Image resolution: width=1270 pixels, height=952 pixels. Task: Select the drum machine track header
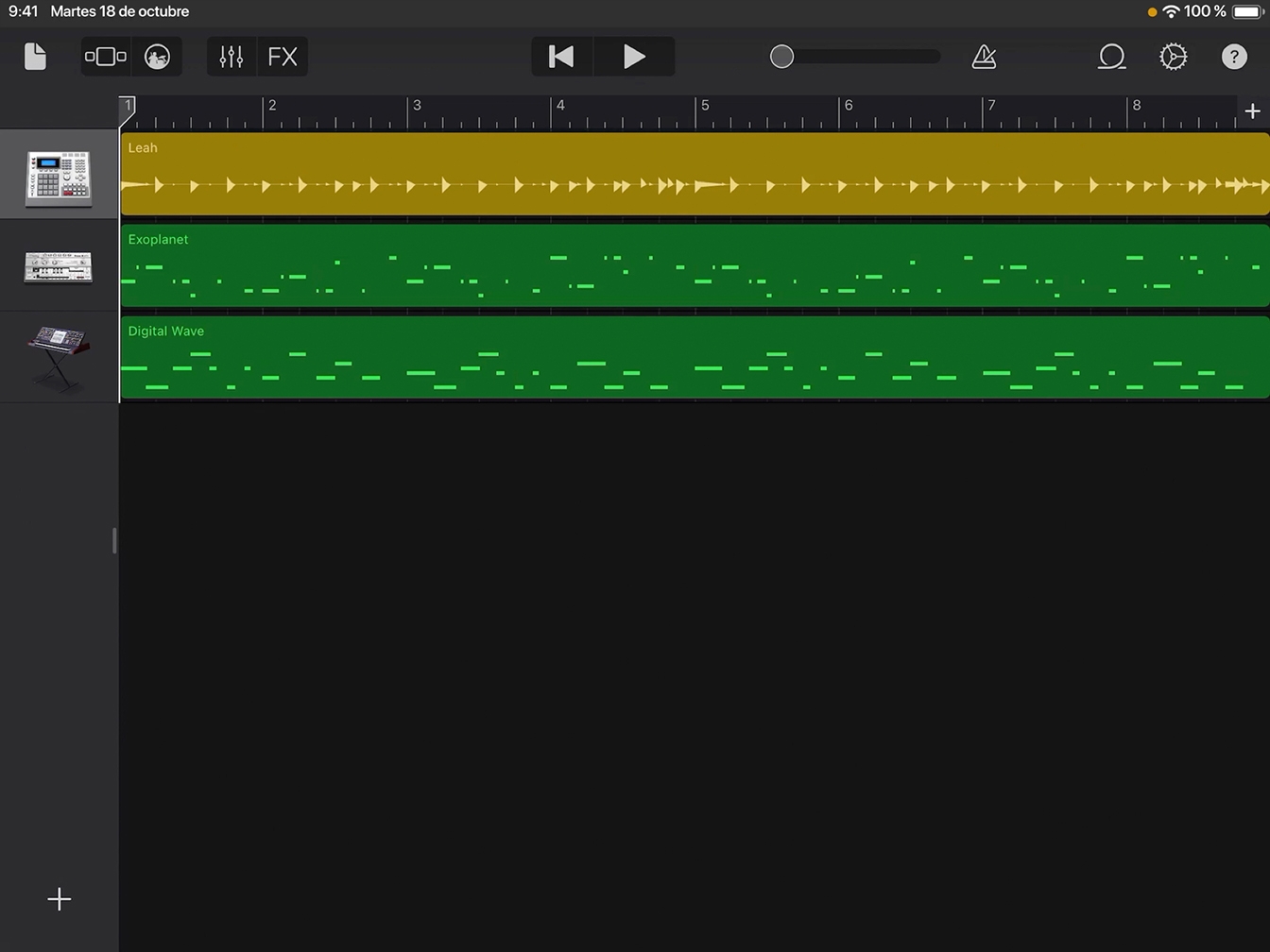pyautogui.click(x=59, y=176)
